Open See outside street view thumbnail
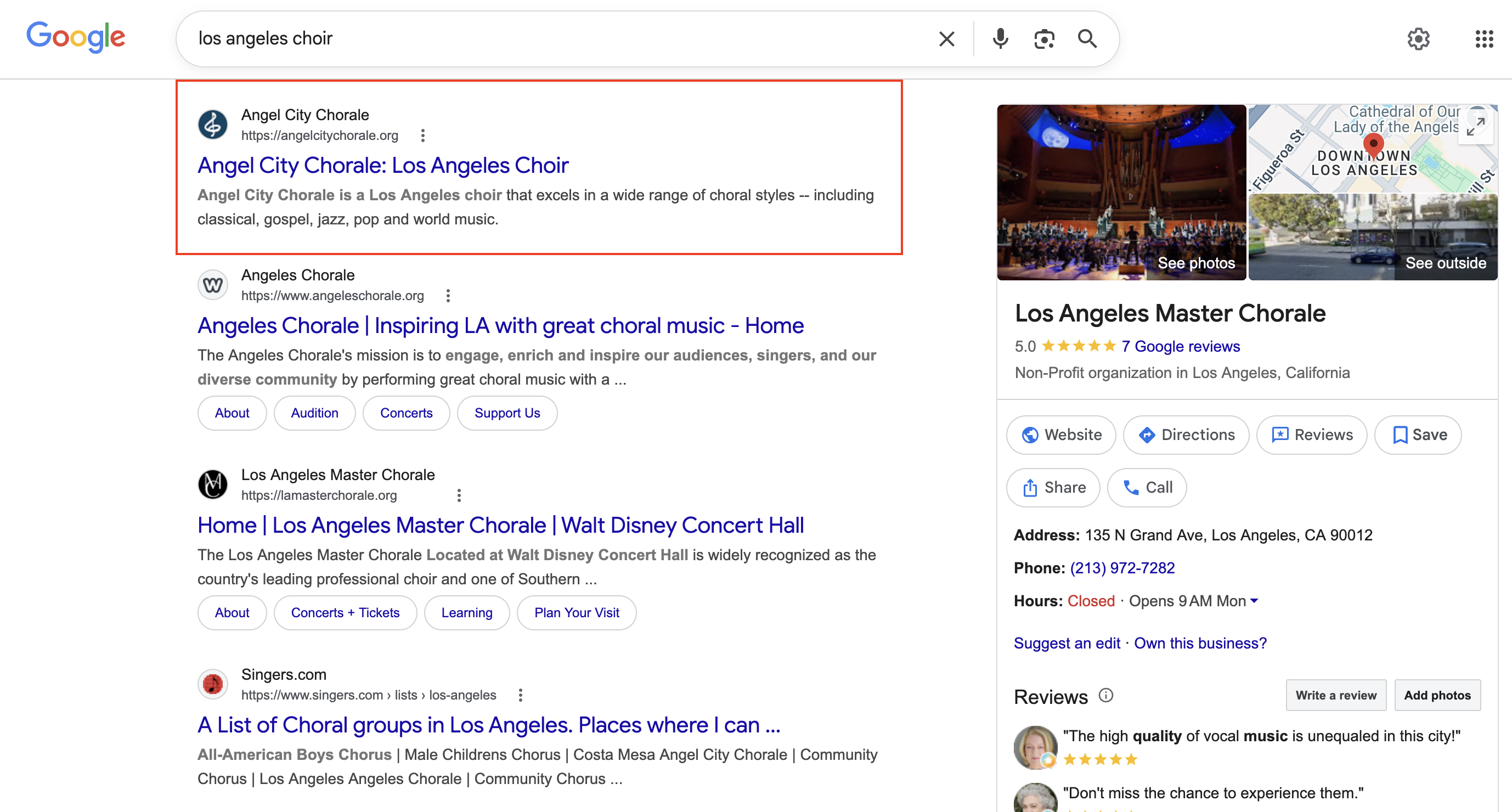The image size is (1512, 812). [x=1373, y=237]
